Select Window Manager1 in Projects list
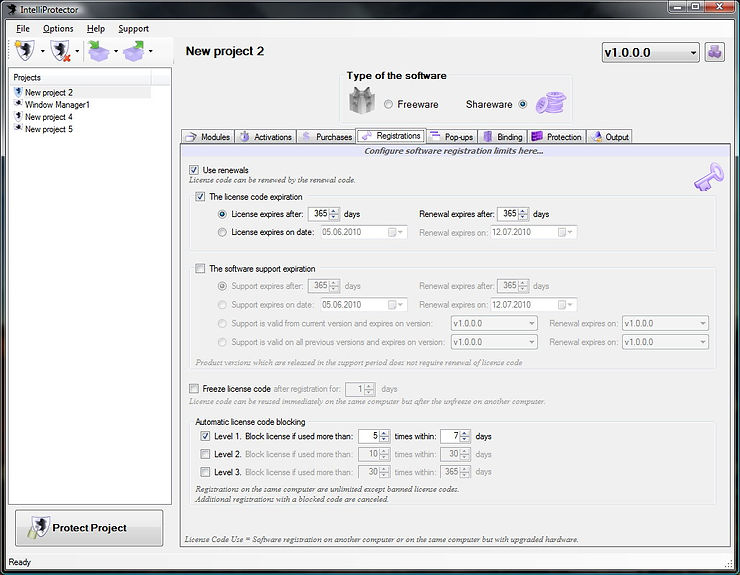 pyautogui.click(x=57, y=105)
